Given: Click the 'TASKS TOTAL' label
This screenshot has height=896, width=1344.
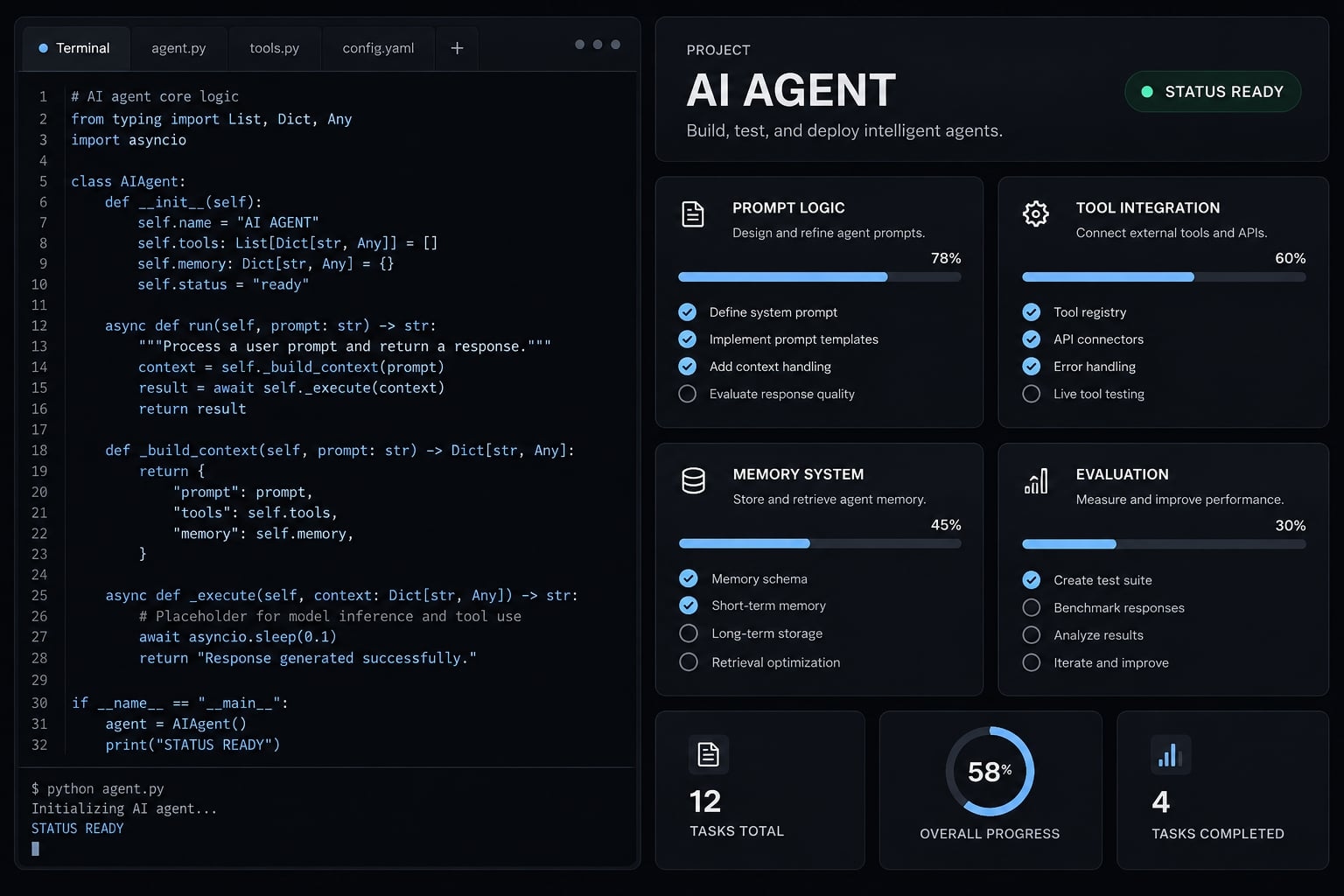Looking at the screenshot, I should pos(737,831).
